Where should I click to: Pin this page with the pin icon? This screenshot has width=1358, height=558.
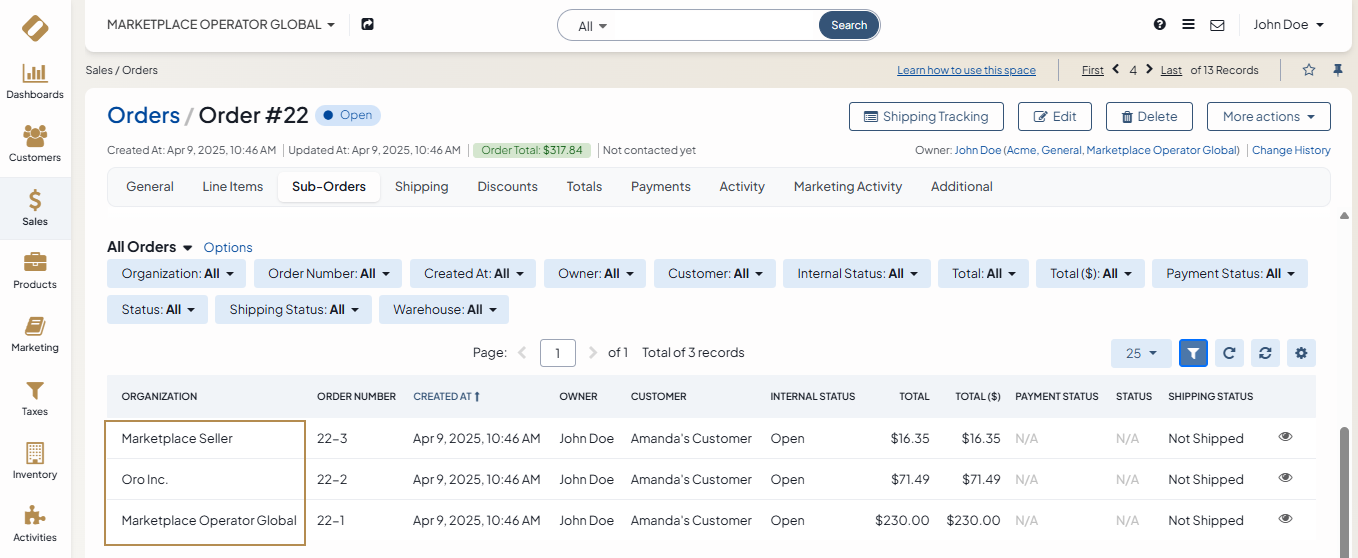(1338, 70)
